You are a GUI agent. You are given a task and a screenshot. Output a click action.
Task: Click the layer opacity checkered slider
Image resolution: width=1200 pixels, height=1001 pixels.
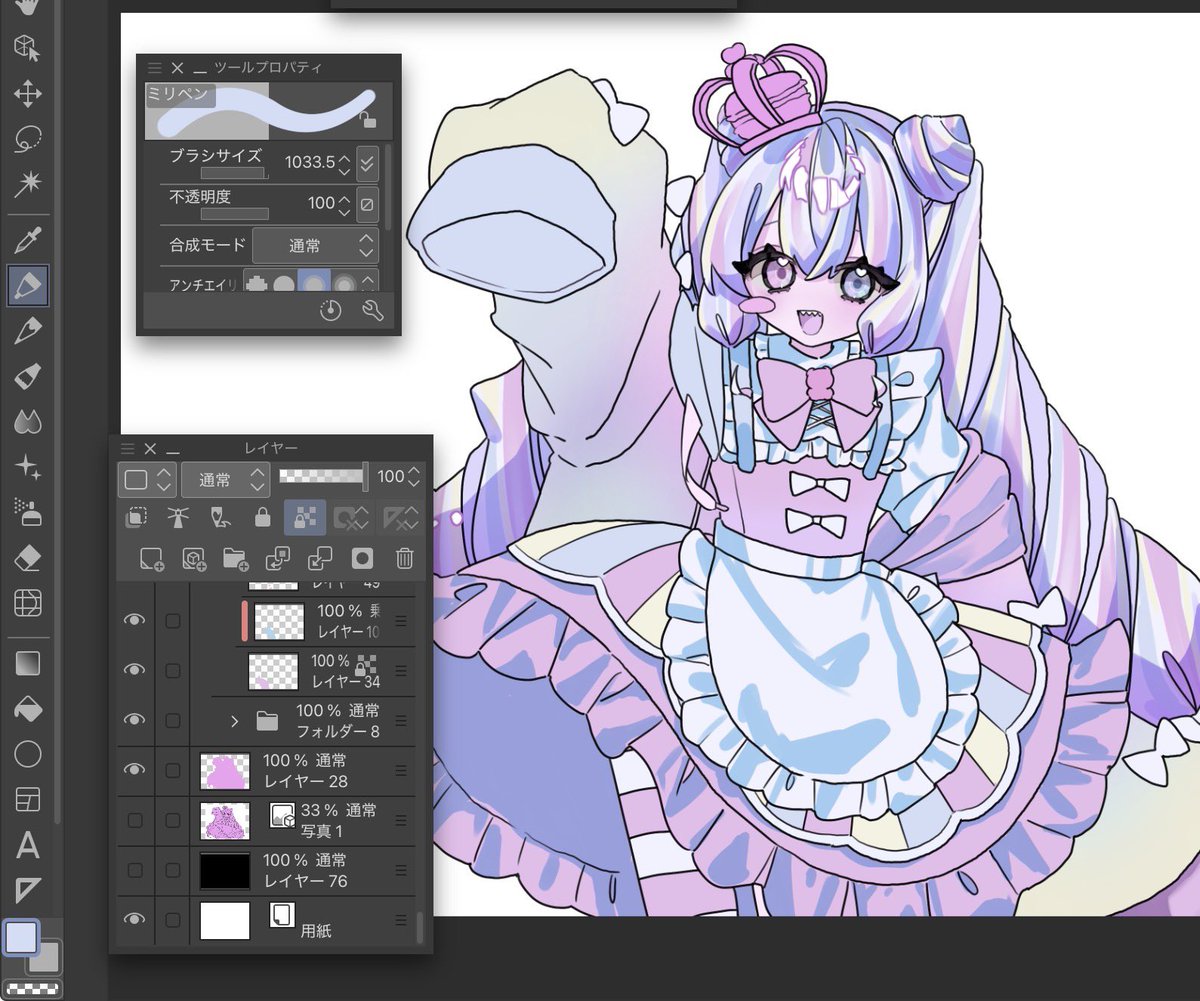click(324, 477)
